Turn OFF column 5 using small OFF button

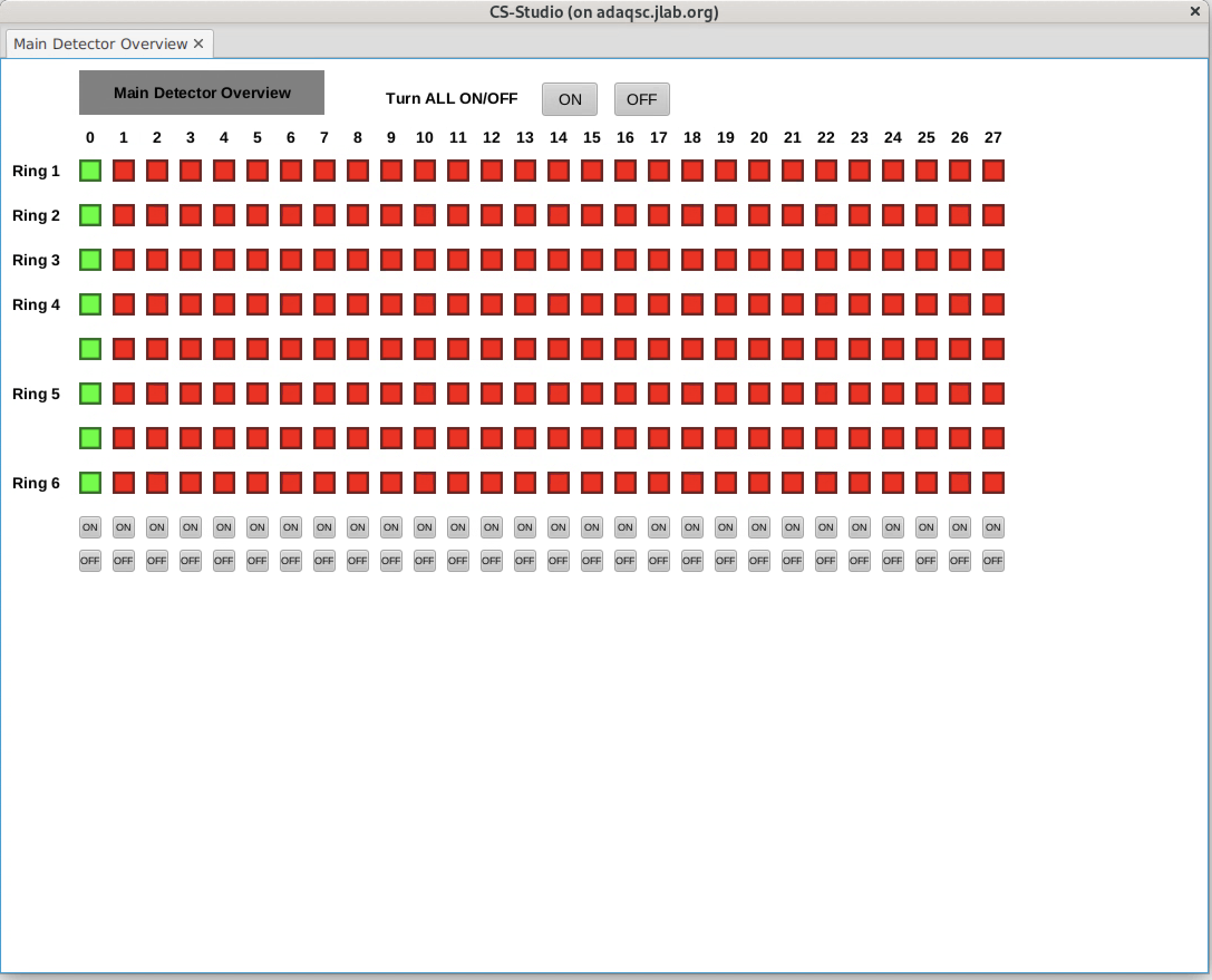pos(258,561)
